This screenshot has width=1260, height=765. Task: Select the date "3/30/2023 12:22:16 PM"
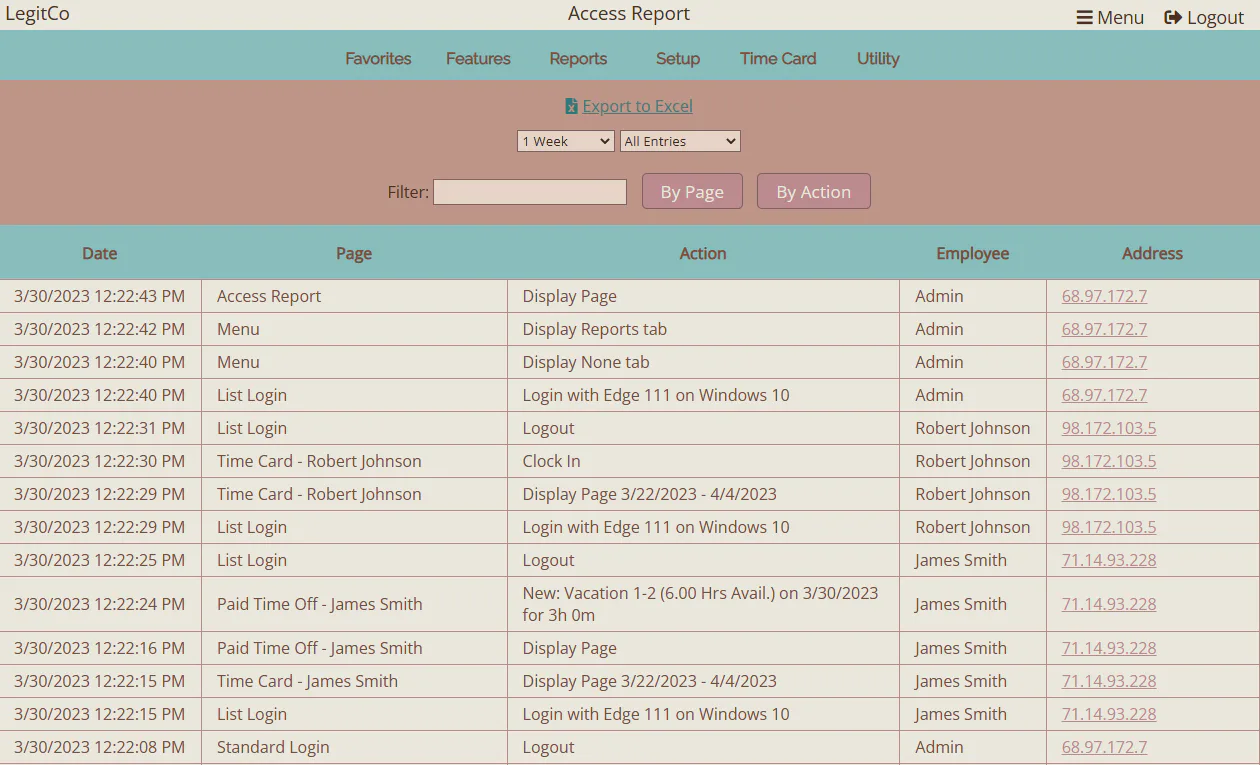pyautogui.click(x=99, y=648)
